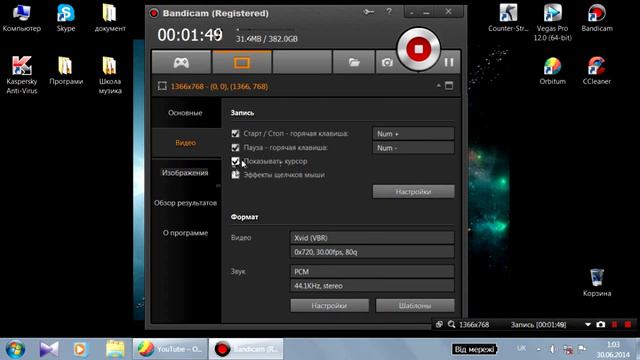
Task: Pause recording in the Bandicam window
Action: (x=449, y=62)
